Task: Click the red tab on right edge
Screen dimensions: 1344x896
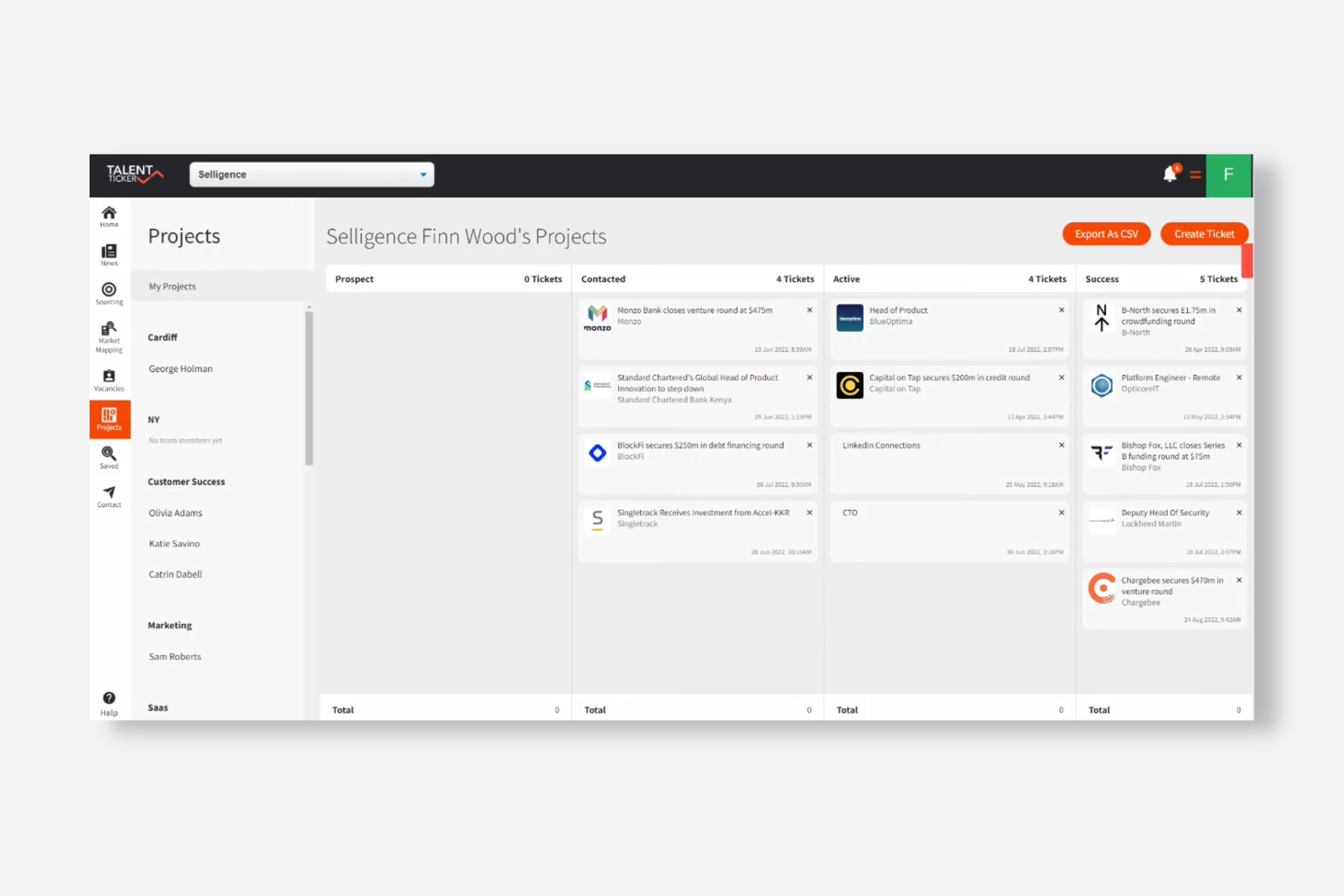Action: pyautogui.click(x=1247, y=261)
